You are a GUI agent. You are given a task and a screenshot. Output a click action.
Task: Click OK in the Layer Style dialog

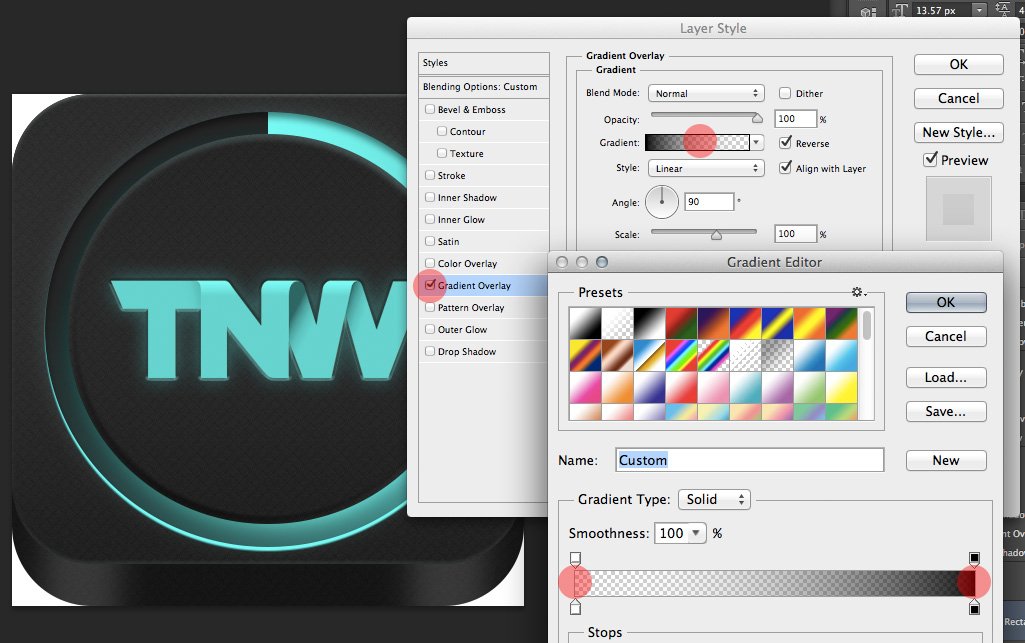tap(958, 64)
